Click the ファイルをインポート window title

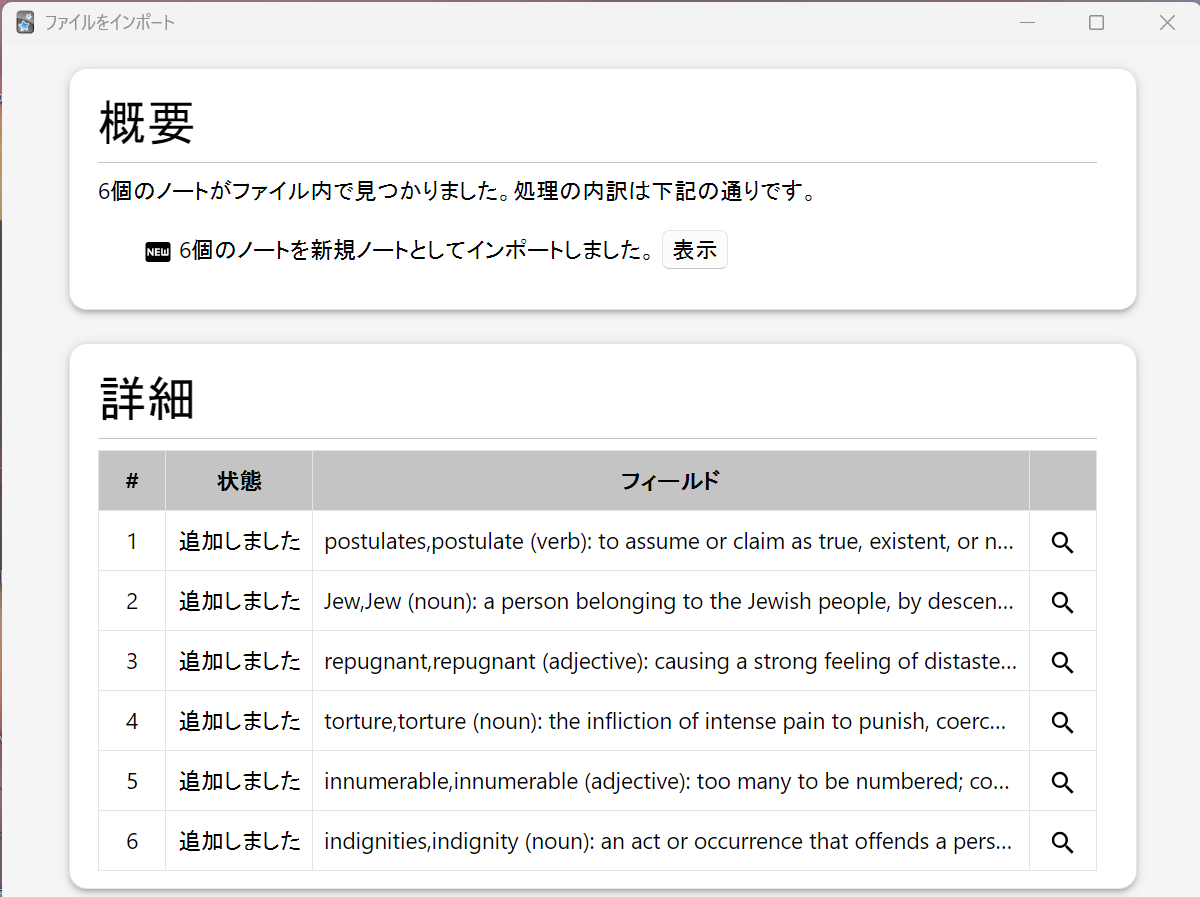tap(110, 22)
